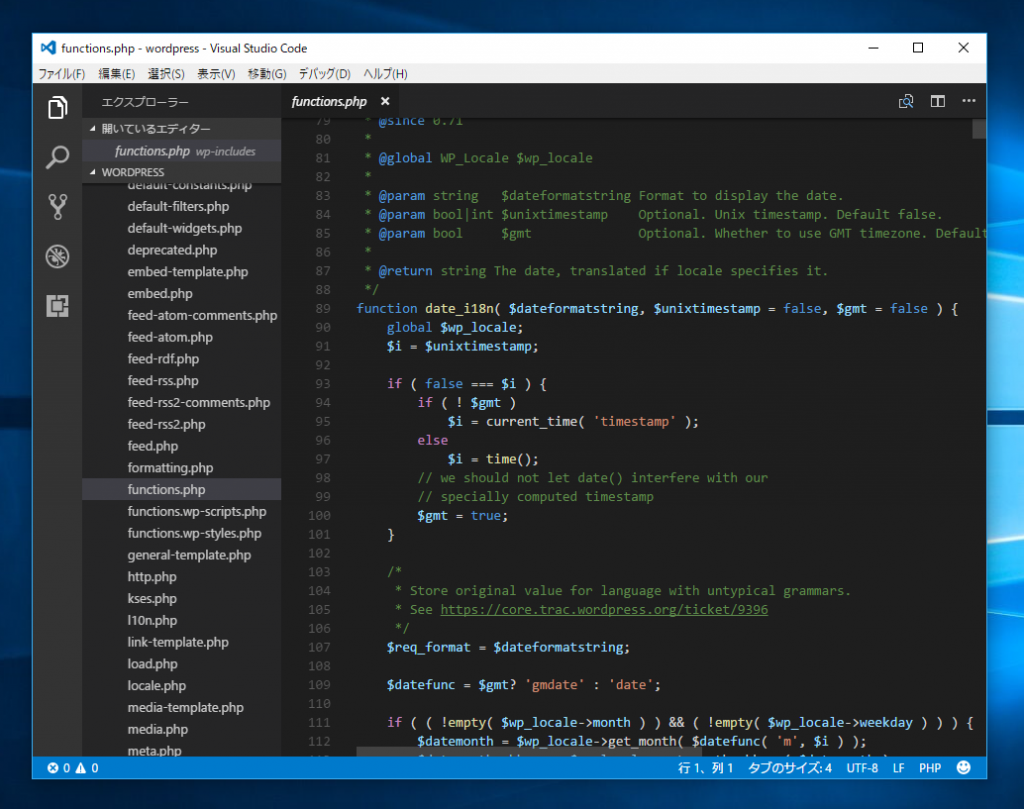
Task: Send feedback via the status bar smiley
Action: (x=962, y=768)
